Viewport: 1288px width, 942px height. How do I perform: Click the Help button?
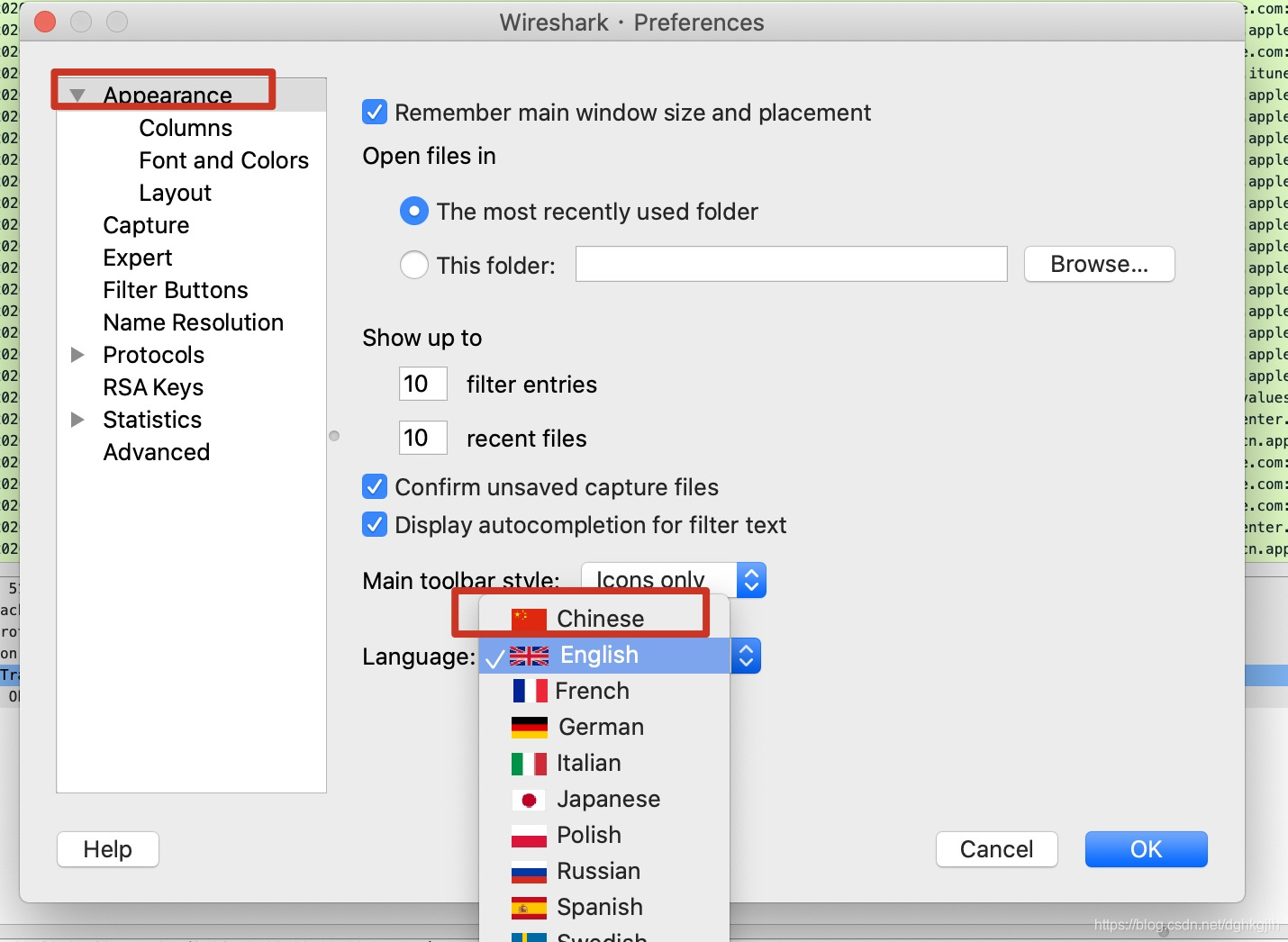click(x=108, y=849)
